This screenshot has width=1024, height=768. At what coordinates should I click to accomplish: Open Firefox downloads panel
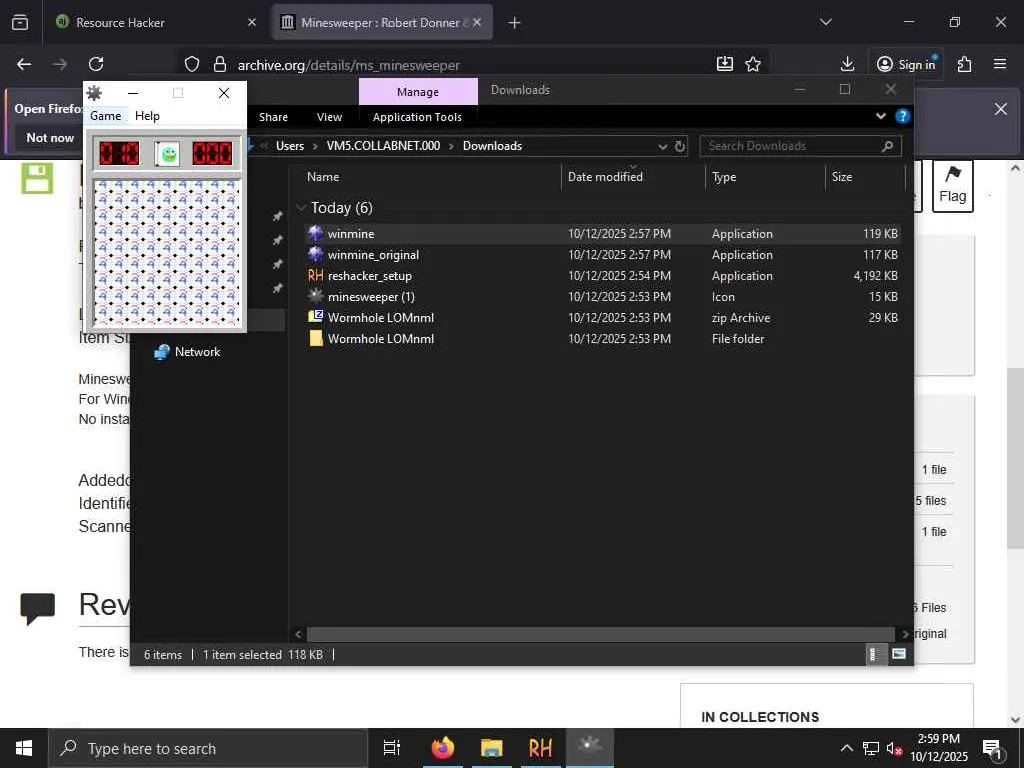tap(847, 64)
